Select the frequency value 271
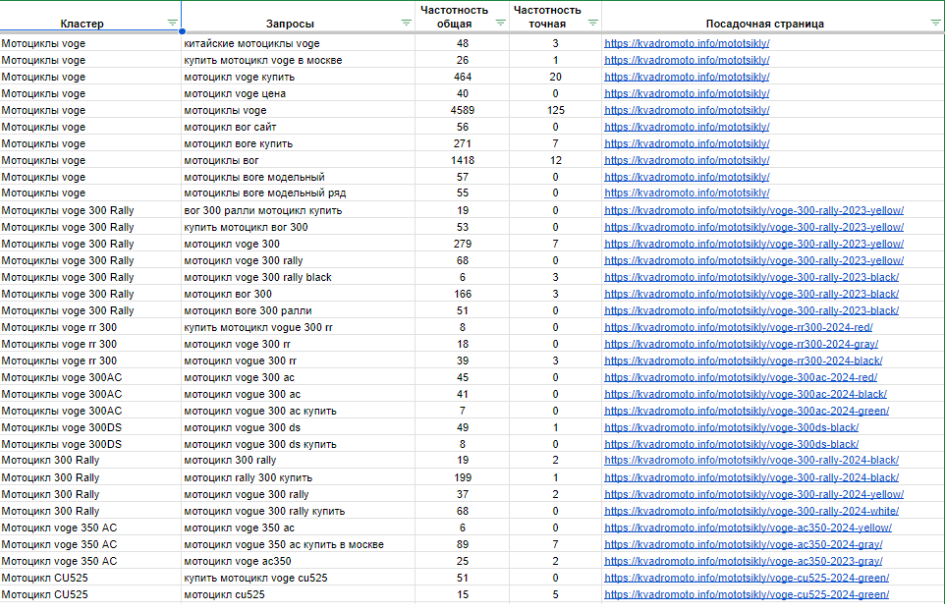 (462, 143)
